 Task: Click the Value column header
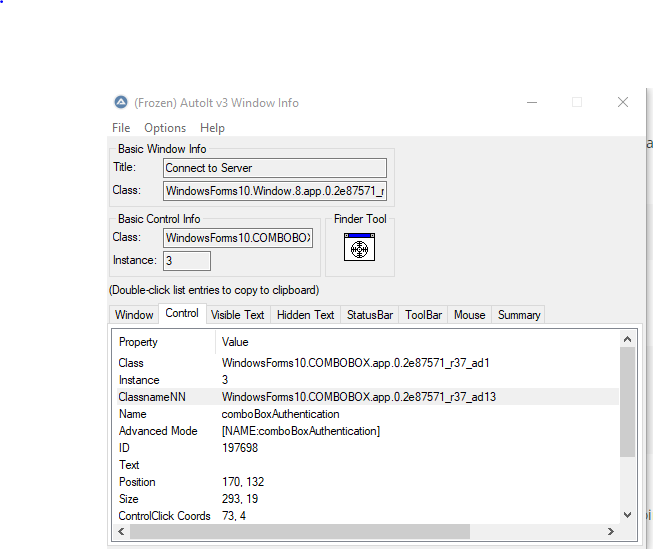417,342
